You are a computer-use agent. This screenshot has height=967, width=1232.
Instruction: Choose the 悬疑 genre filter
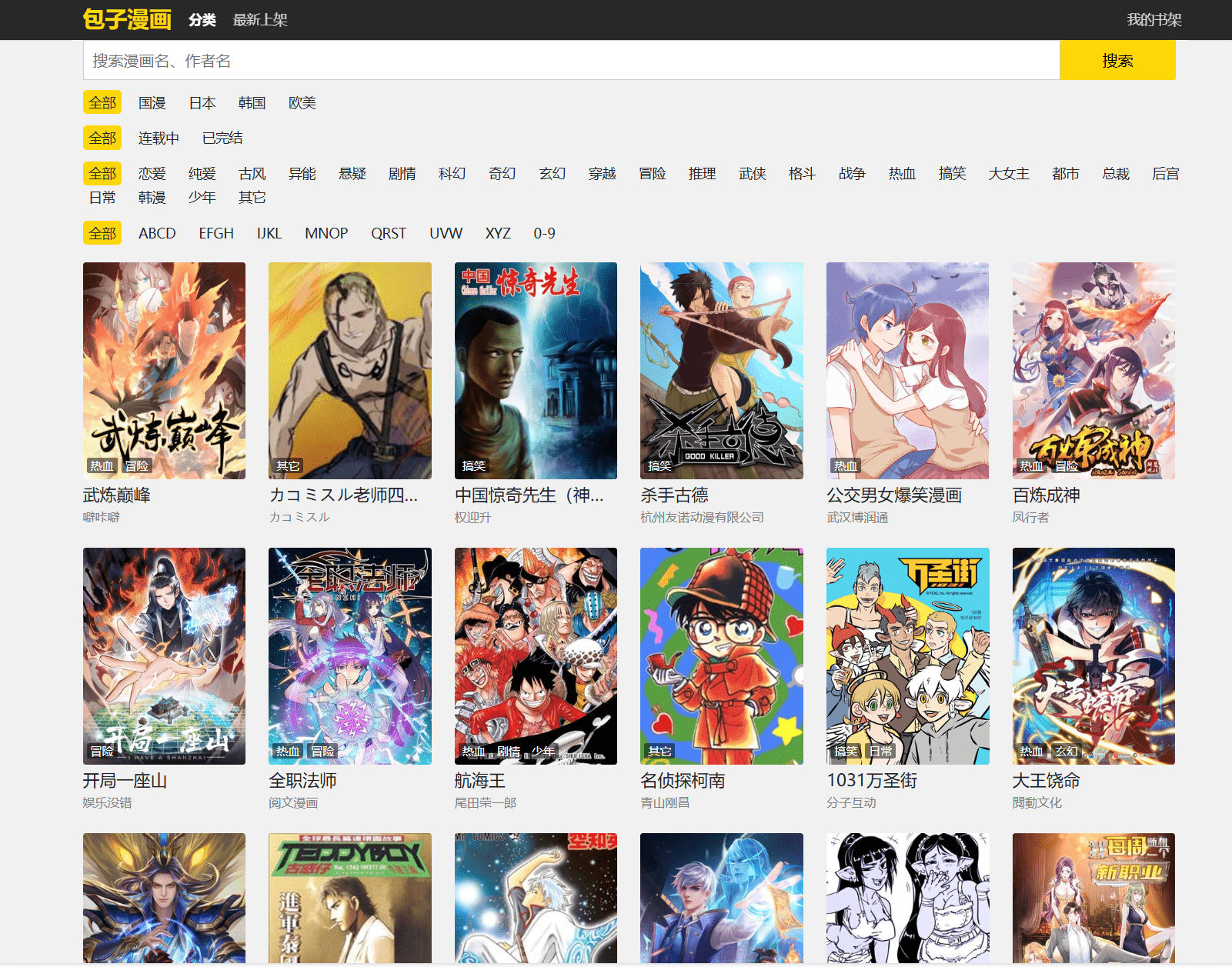coord(352,174)
